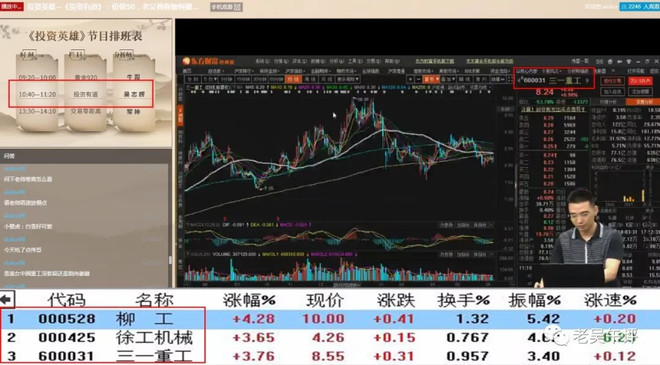Select the 日线 daily K-line period
This screenshot has width=660, height=365.
coord(293,79)
